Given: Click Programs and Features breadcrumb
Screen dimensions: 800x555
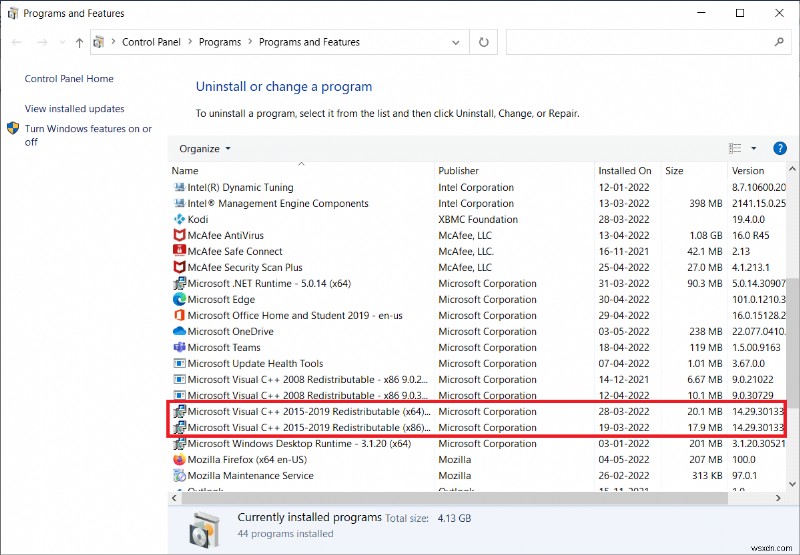Looking at the screenshot, I should (309, 42).
